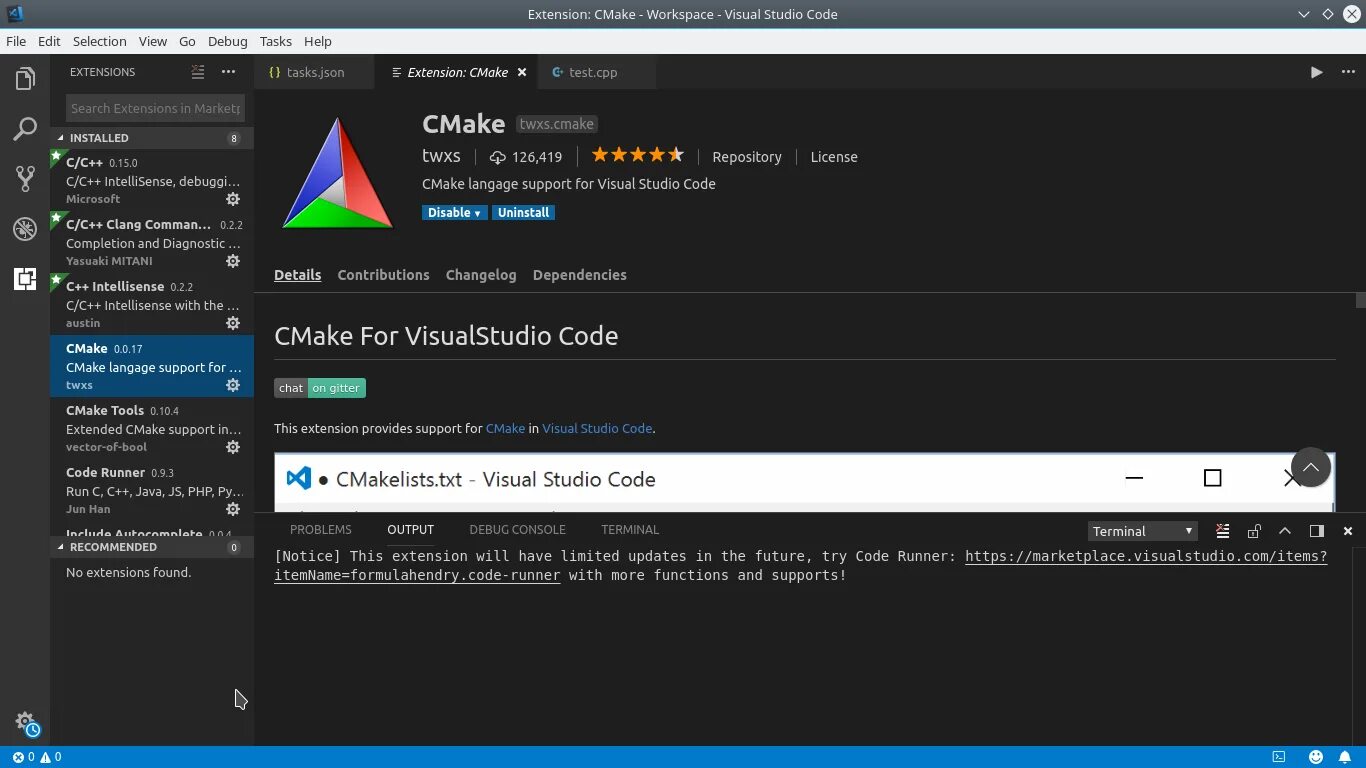This screenshot has width=1366, height=768.
Task: Open the Manage gear at activity bar bottom
Action: 27,723
